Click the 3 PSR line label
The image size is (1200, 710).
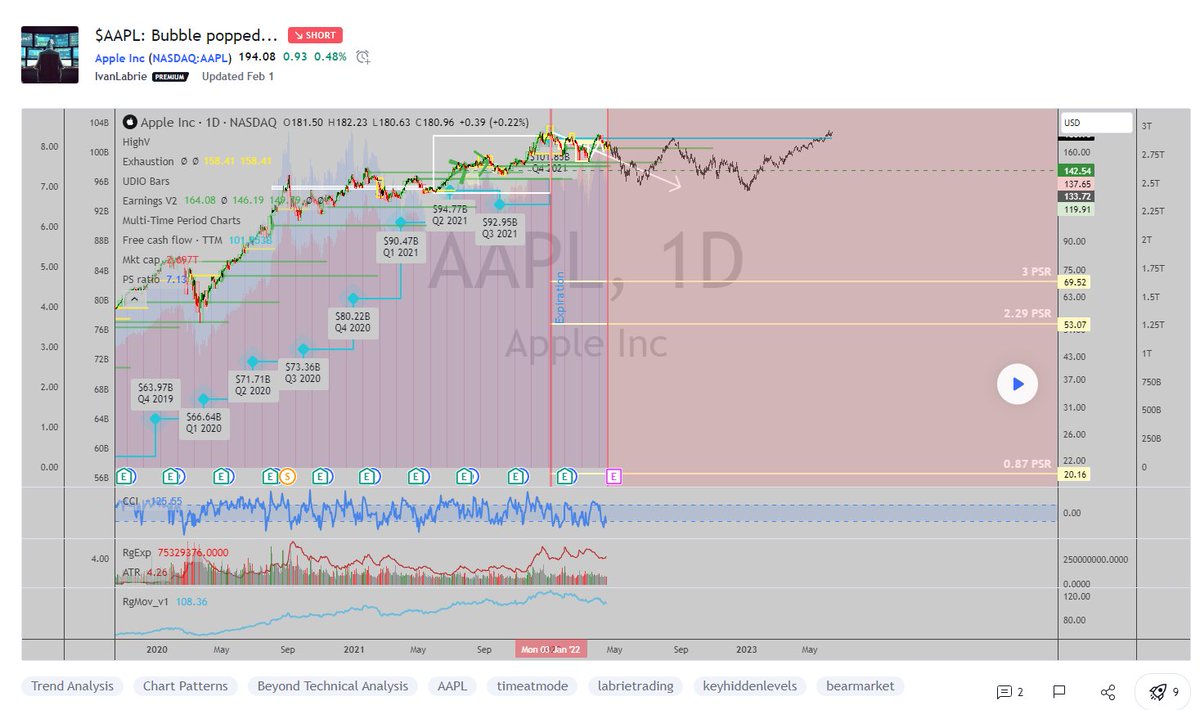click(x=1034, y=273)
